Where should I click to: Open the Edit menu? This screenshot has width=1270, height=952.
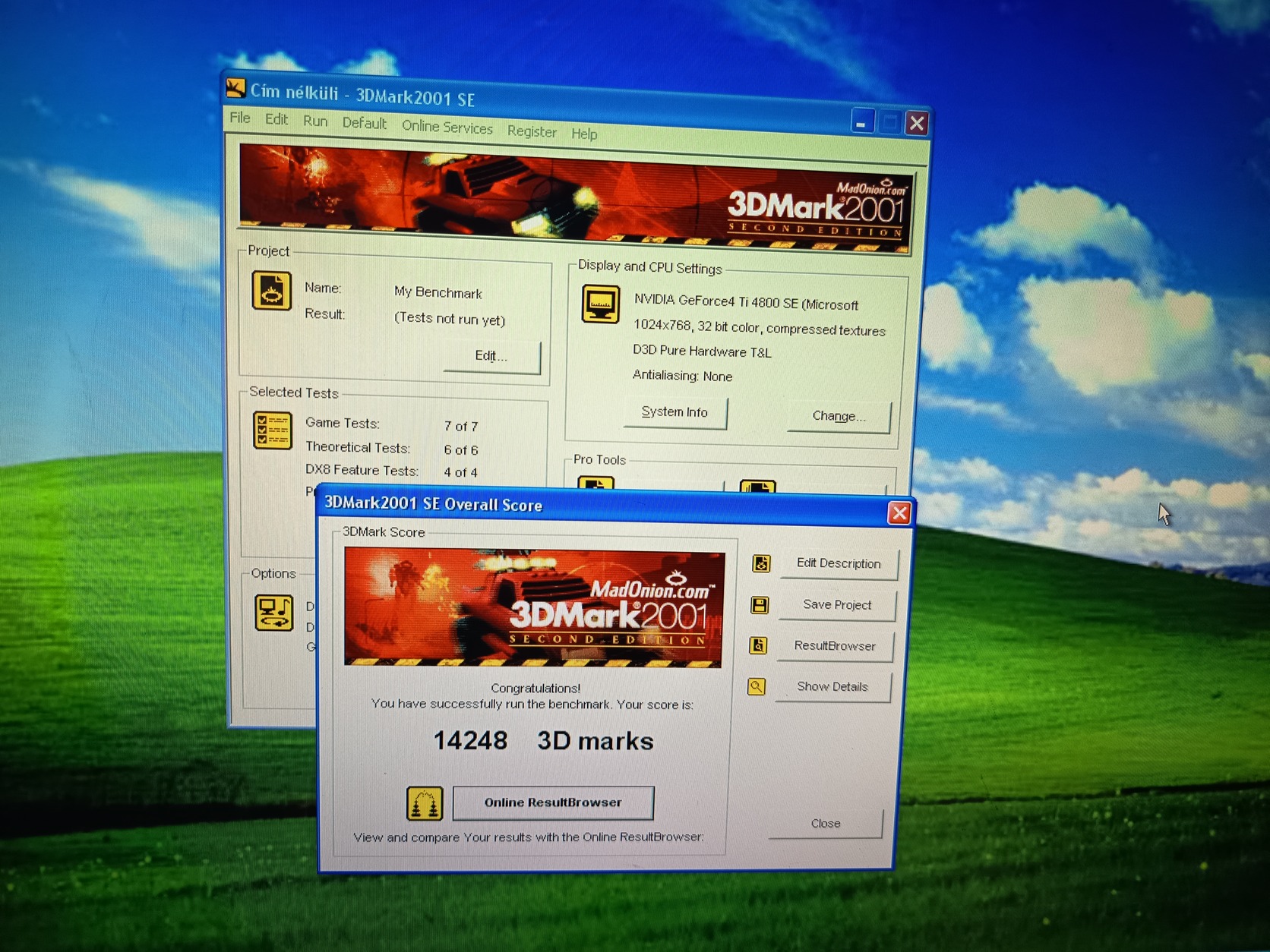tap(276, 119)
